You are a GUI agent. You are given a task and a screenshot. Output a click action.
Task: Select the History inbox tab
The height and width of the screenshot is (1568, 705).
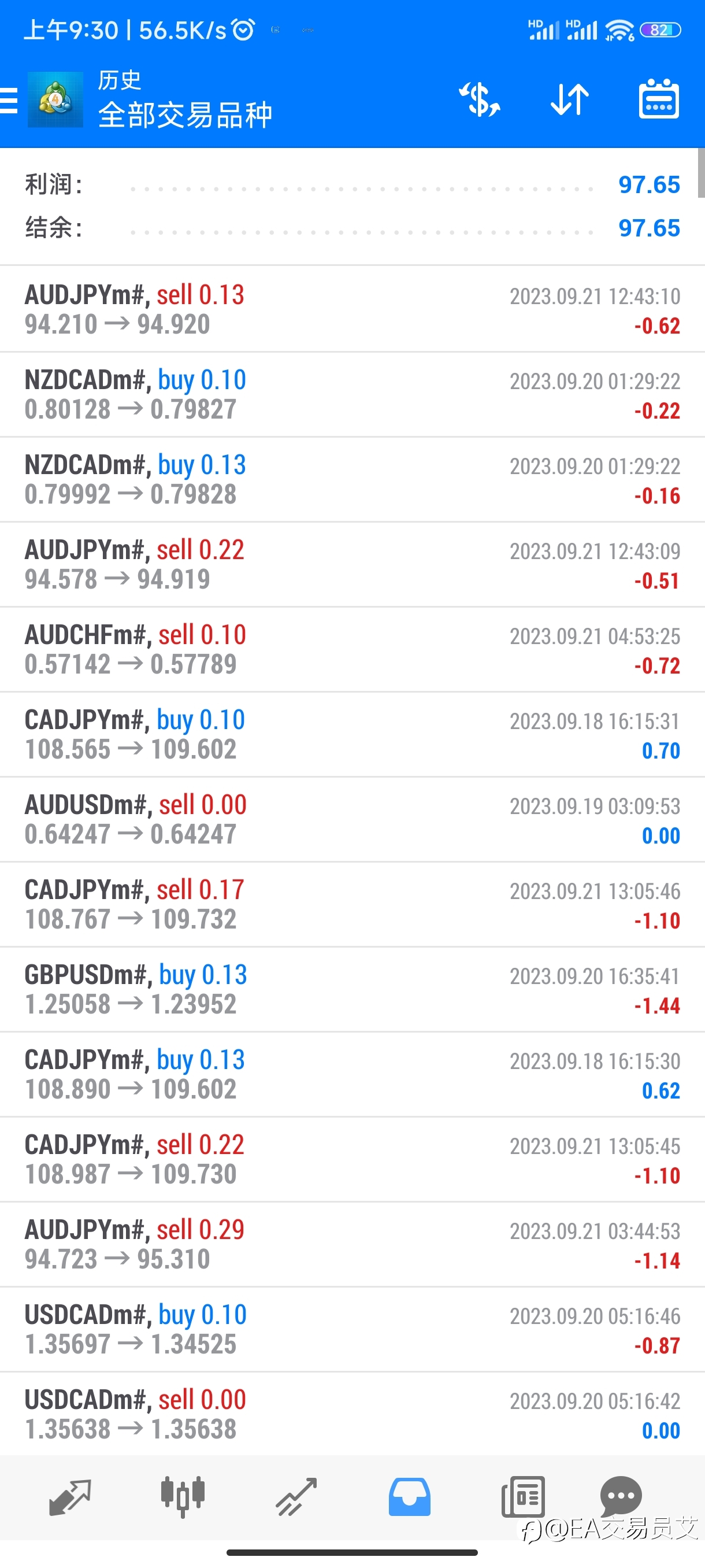409,1497
